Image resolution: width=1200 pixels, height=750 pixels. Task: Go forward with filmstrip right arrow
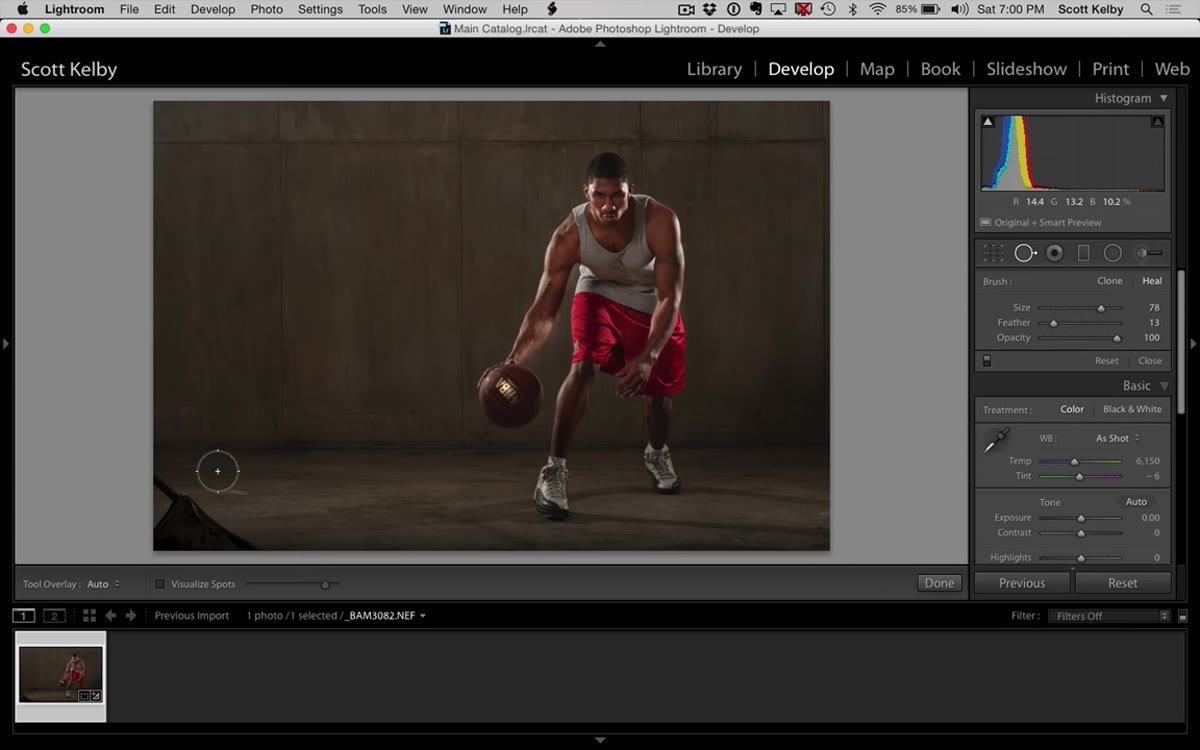(x=131, y=616)
